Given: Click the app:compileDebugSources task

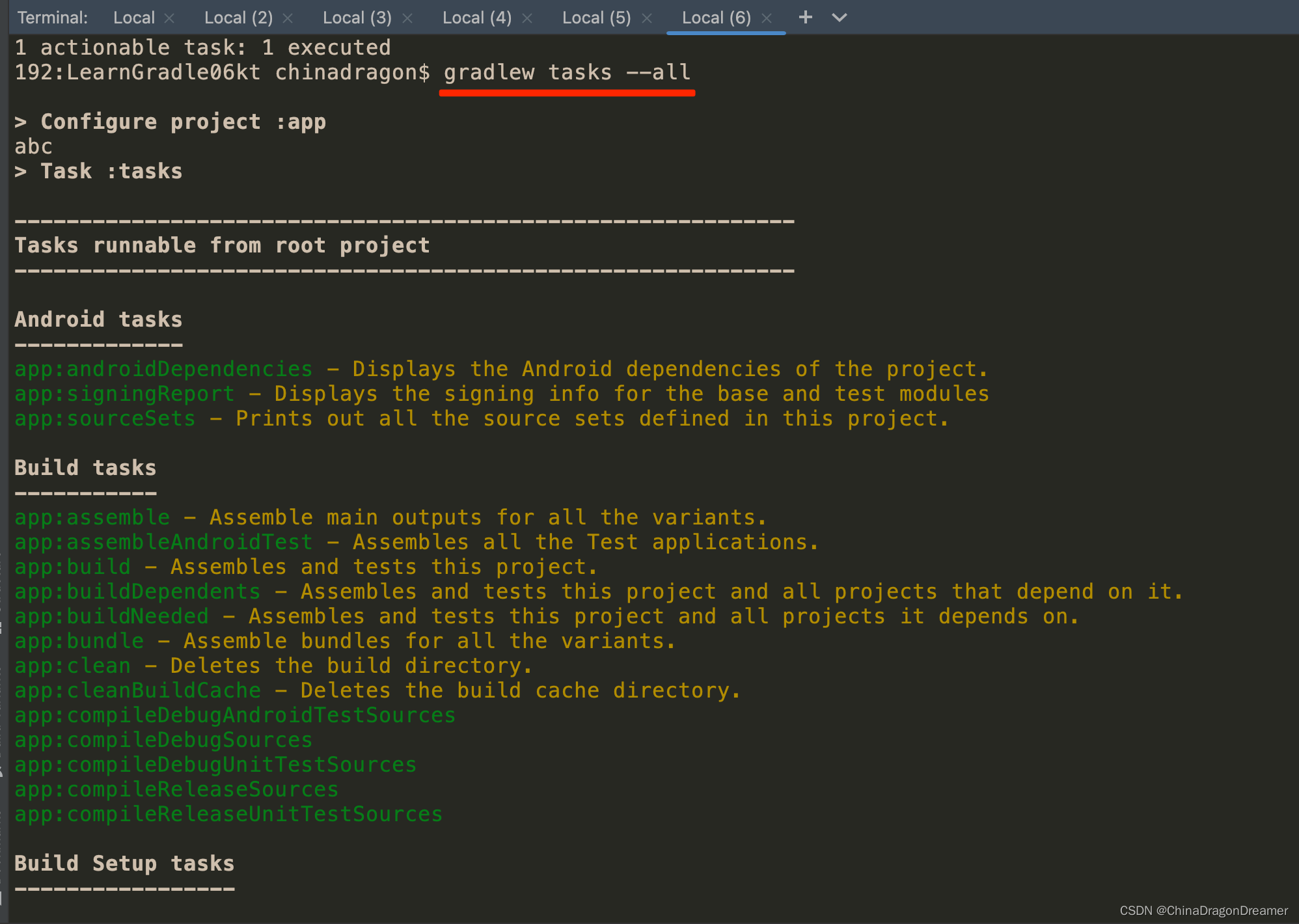Looking at the screenshot, I should (x=163, y=740).
